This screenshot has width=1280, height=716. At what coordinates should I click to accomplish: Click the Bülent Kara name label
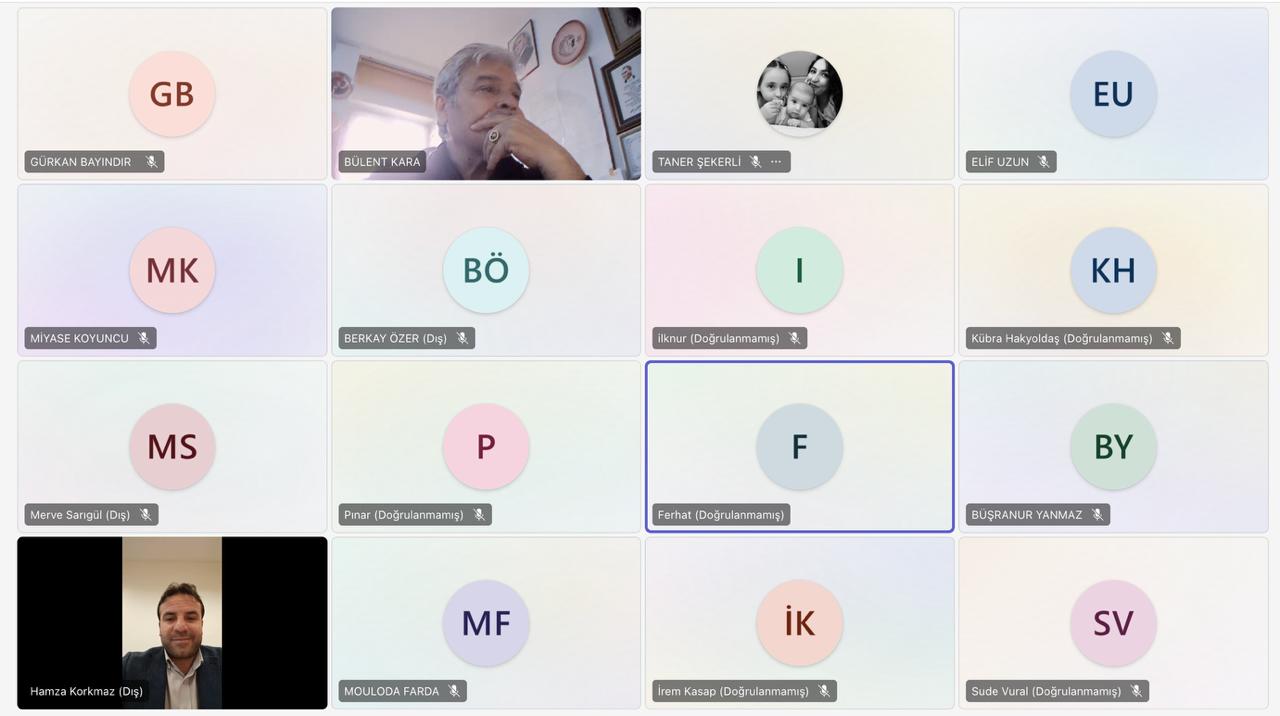382,162
